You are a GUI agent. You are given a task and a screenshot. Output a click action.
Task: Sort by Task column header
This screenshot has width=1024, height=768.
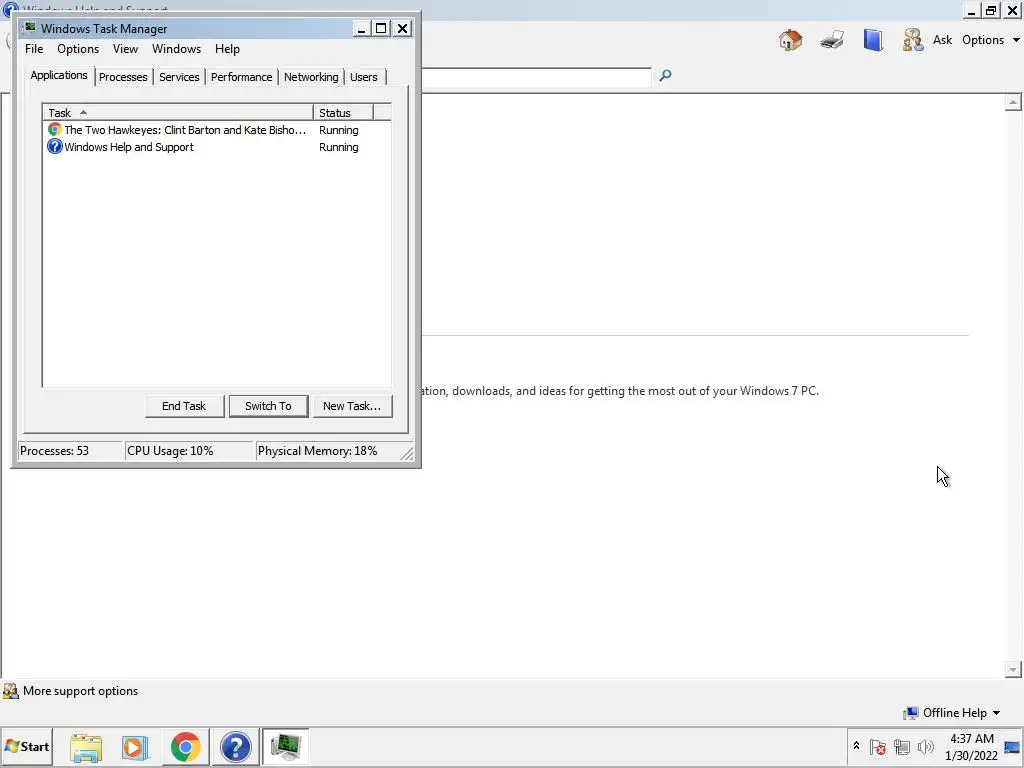click(178, 112)
